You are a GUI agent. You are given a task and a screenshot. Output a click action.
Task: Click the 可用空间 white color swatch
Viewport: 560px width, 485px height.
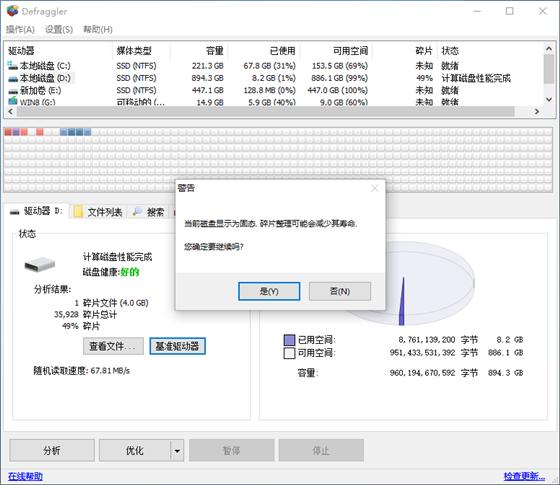point(289,353)
